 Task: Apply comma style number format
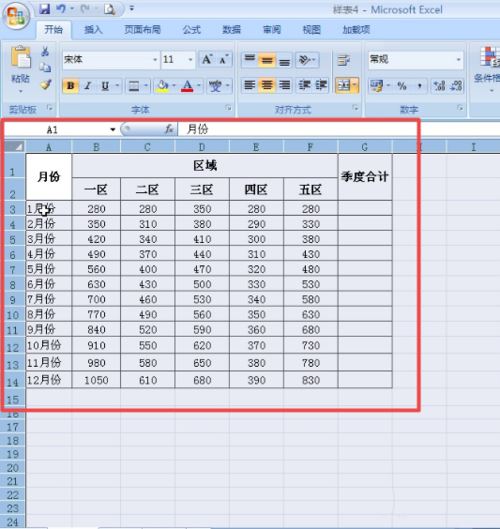coord(419,86)
